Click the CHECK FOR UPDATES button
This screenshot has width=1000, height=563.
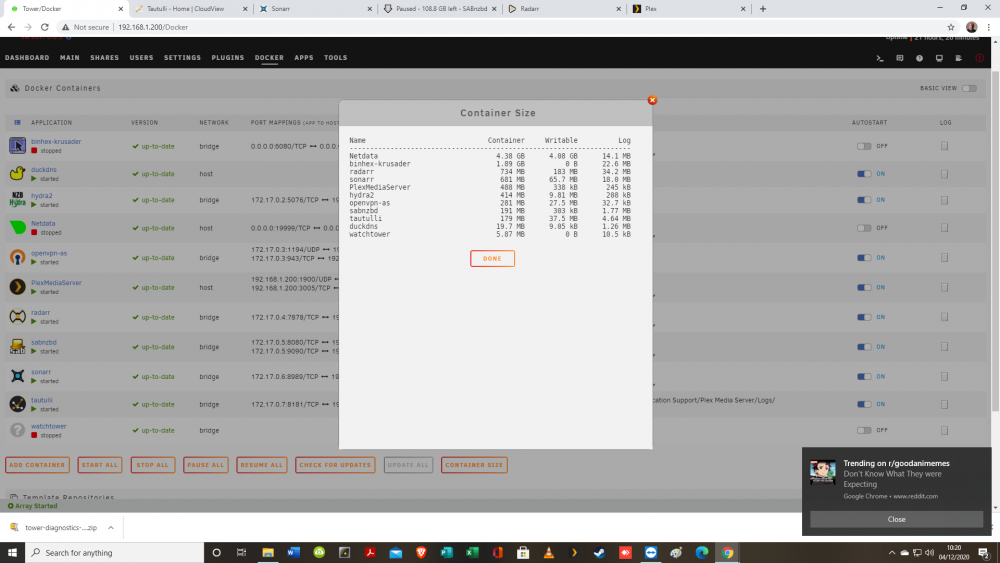pyautogui.click(x=335, y=465)
